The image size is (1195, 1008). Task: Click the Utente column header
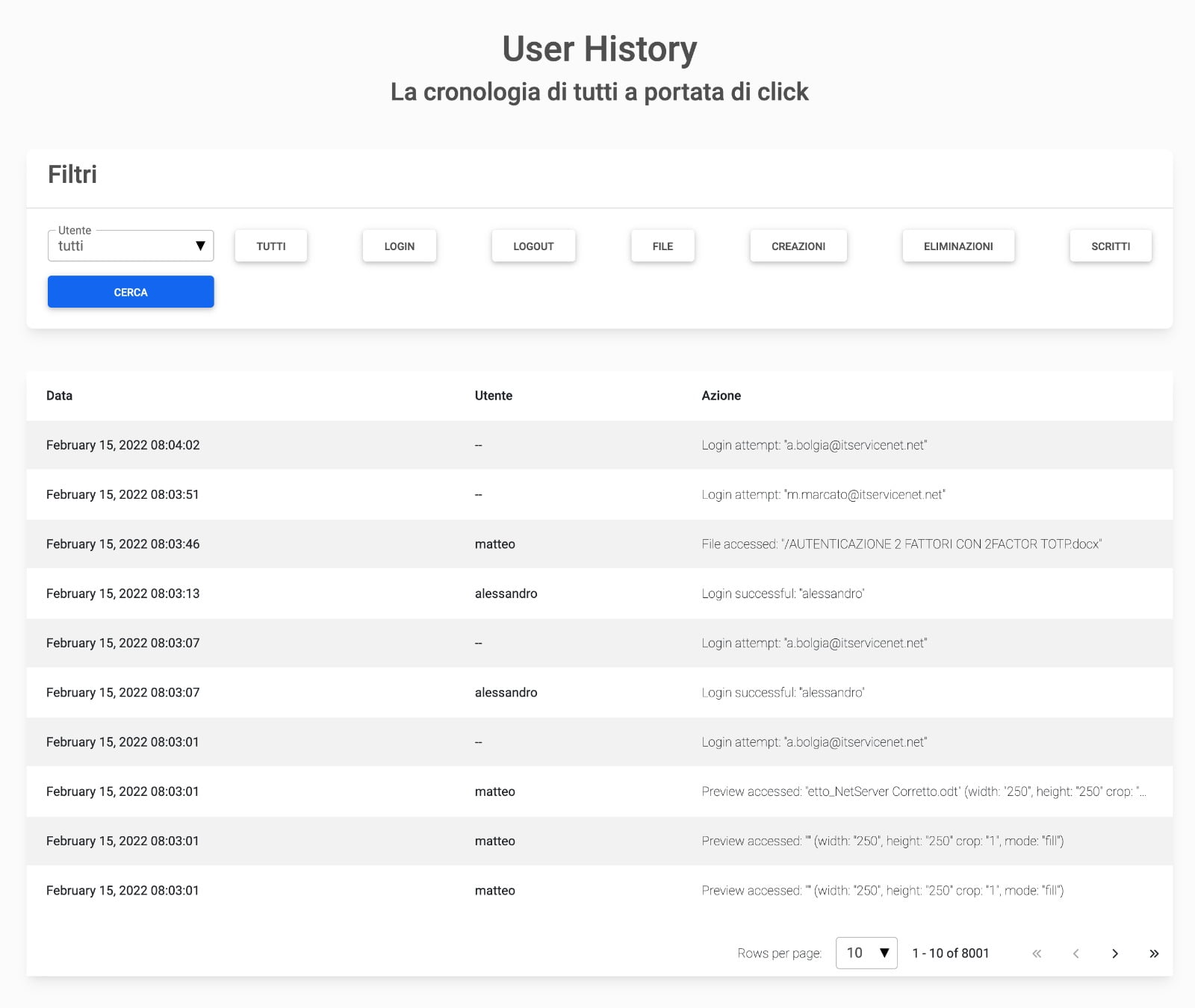point(494,396)
